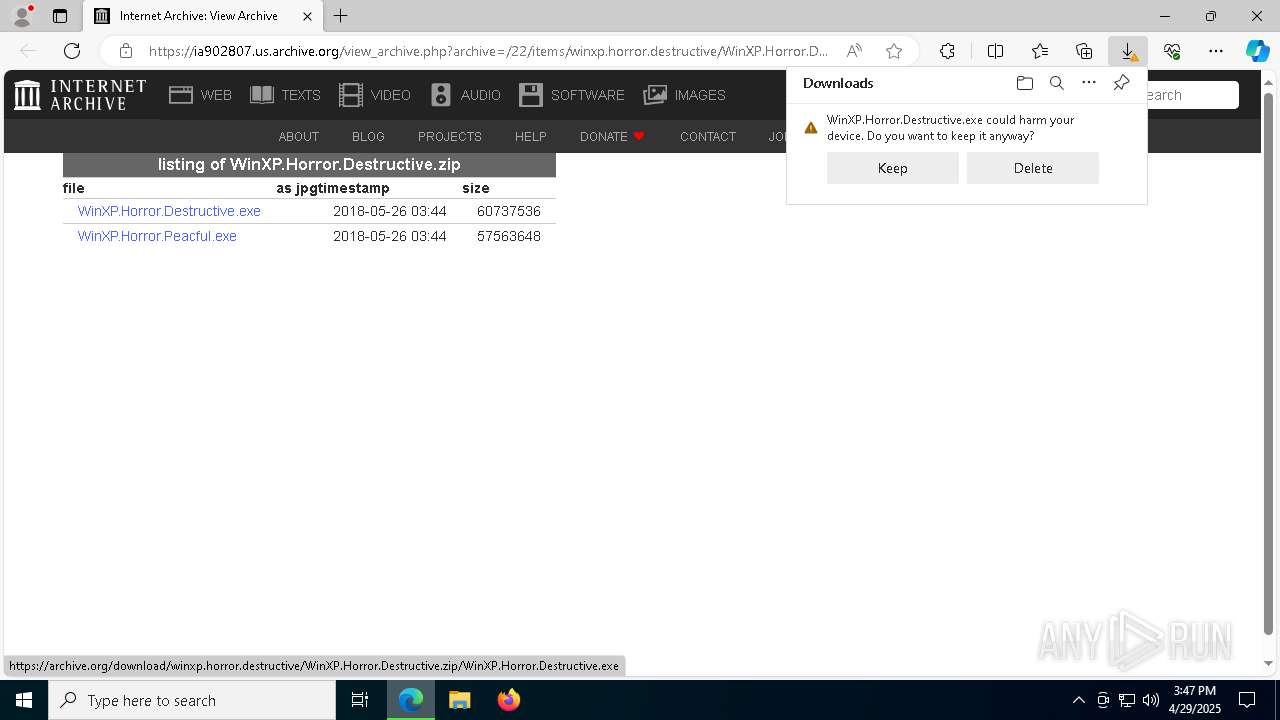Click the taskbar clock and date

pyautogui.click(x=1195, y=700)
